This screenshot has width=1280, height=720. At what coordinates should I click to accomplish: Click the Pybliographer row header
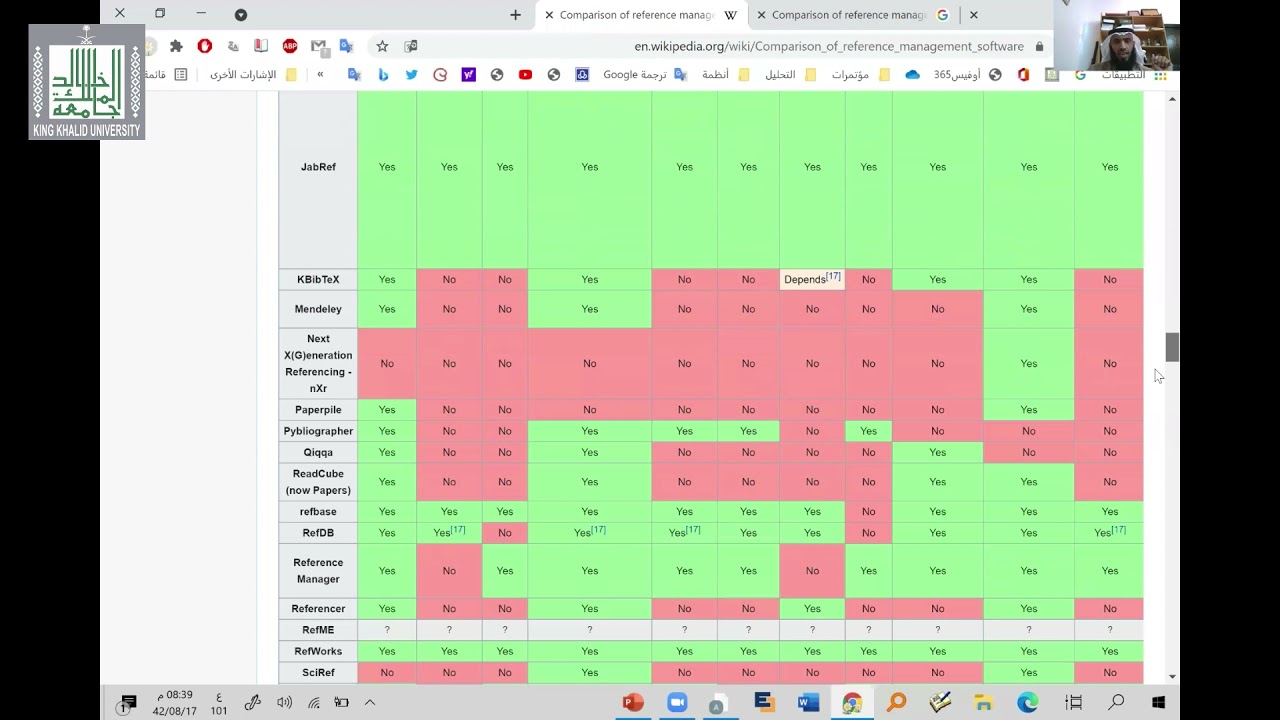pos(318,431)
